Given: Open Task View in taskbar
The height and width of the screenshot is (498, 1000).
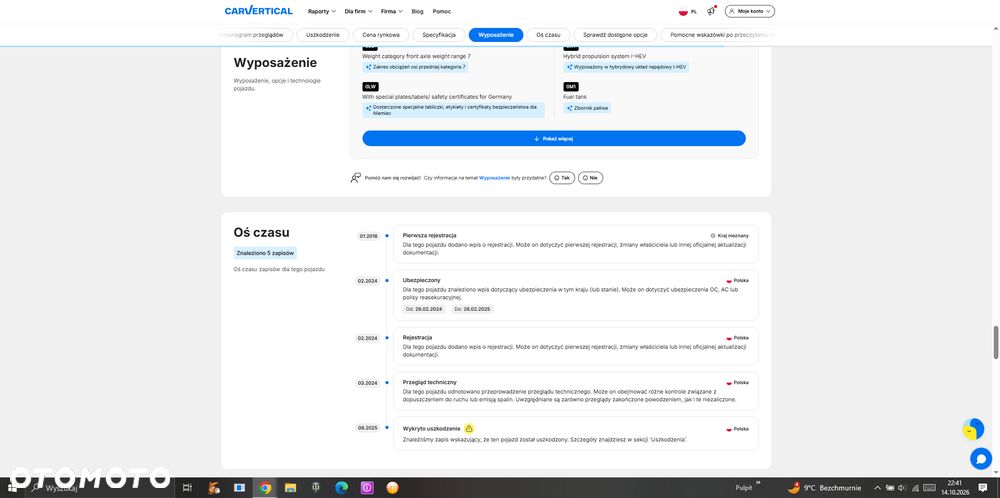Looking at the screenshot, I should coord(187,488).
